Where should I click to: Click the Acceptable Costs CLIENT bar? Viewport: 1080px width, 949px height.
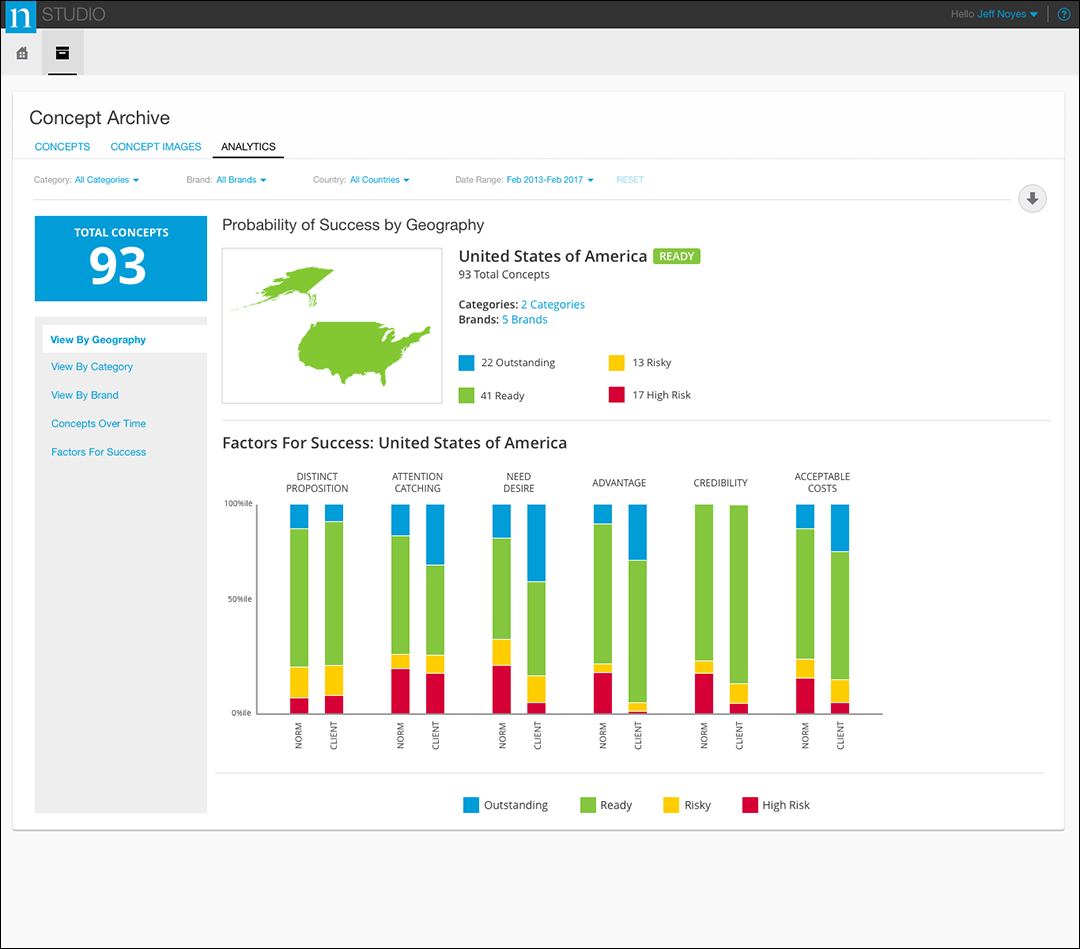click(840, 609)
